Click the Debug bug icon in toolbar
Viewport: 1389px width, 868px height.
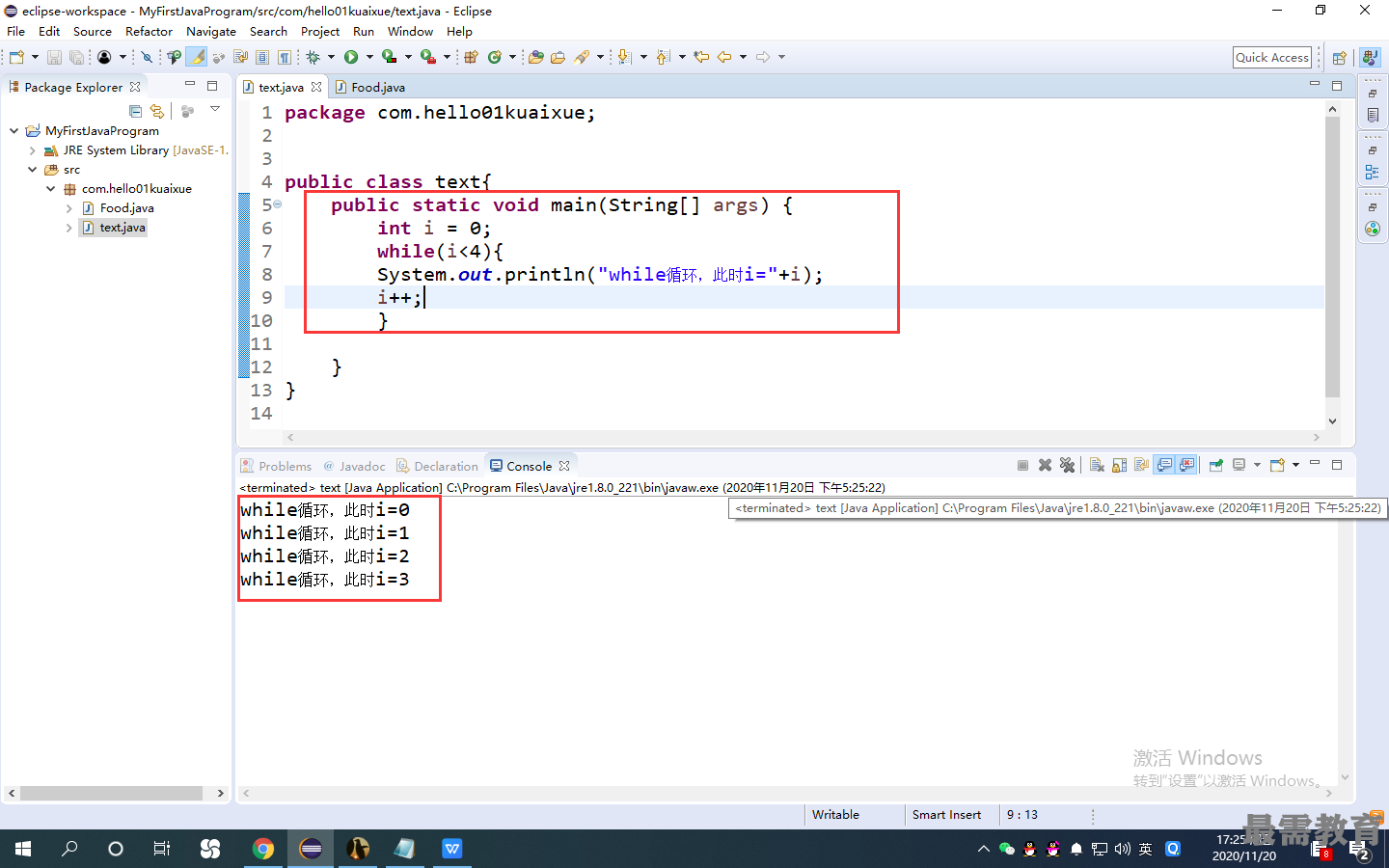click(x=313, y=57)
